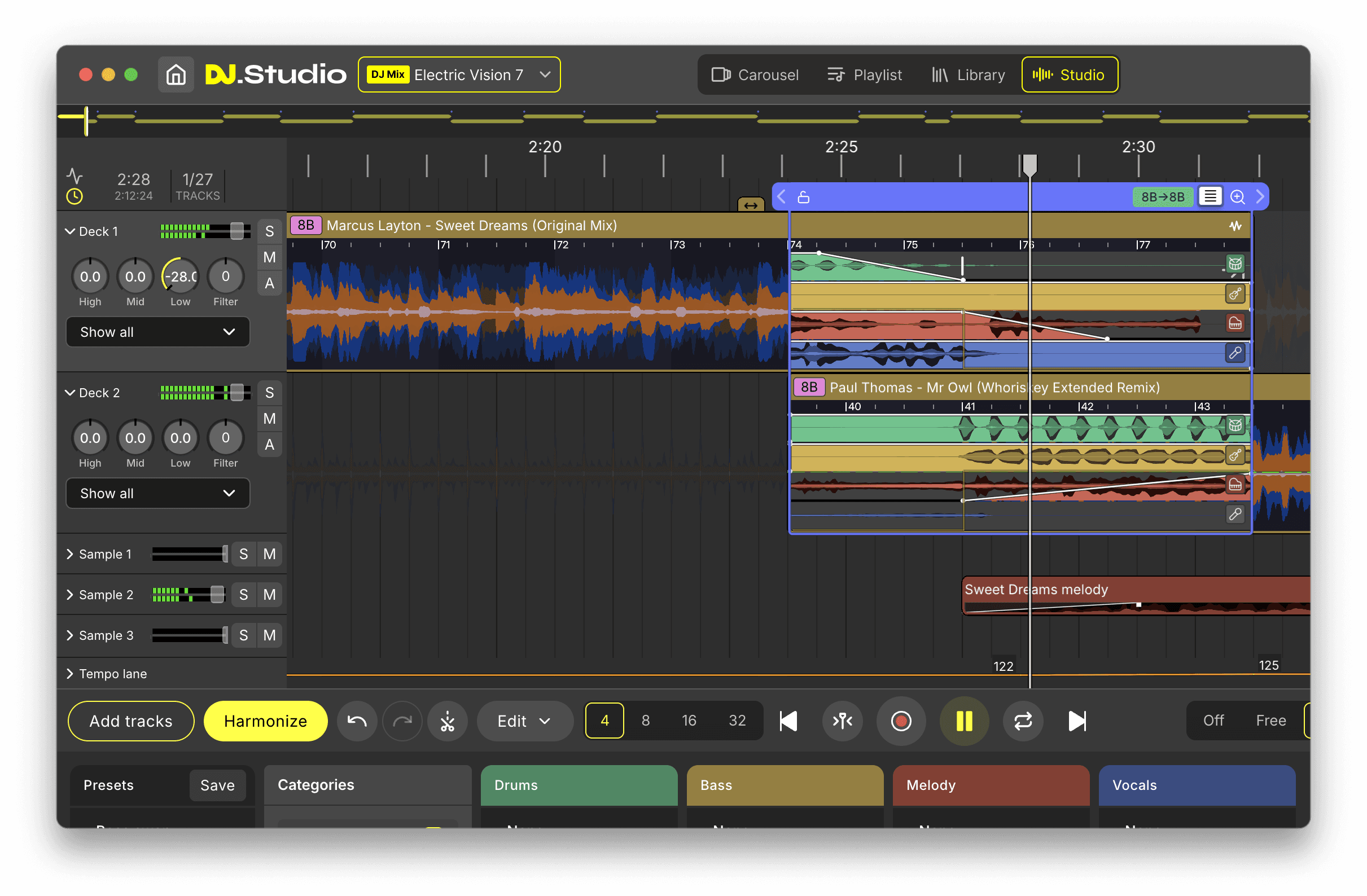Click the clock time display icon
1367x896 pixels.
pos(75,196)
